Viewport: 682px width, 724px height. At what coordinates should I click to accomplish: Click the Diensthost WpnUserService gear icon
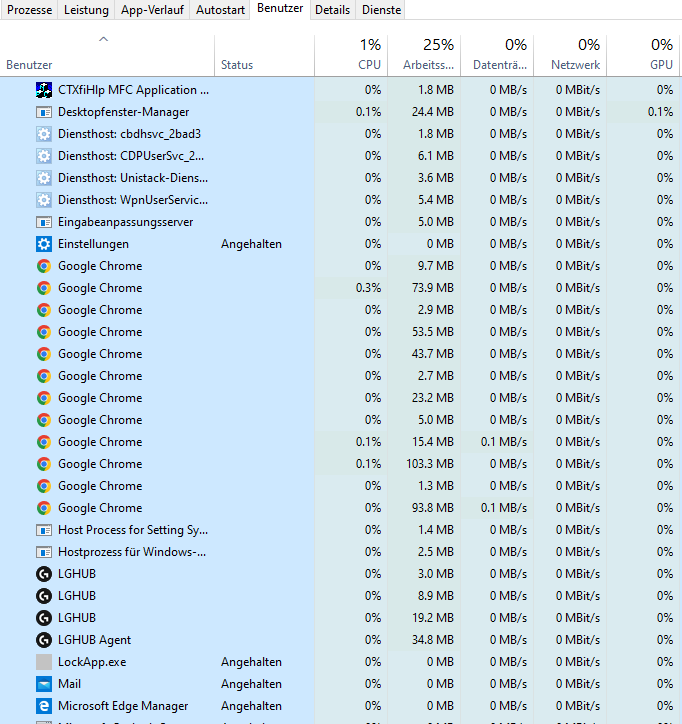tap(44, 200)
